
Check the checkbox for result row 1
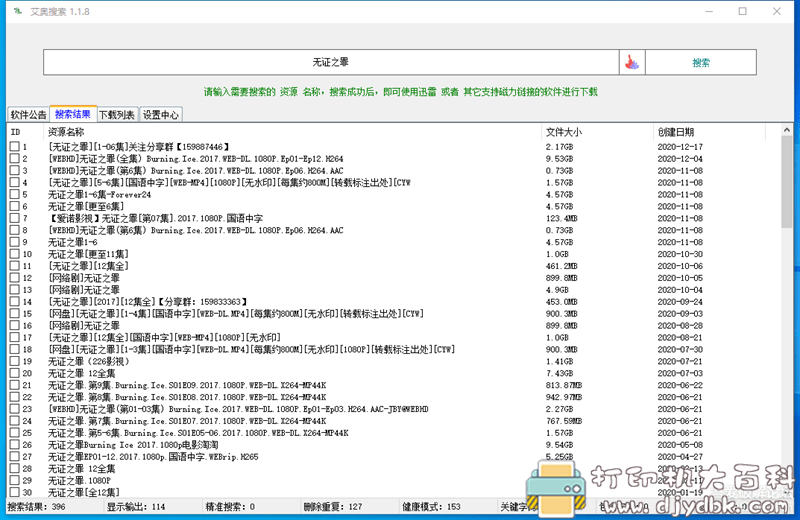pos(14,146)
